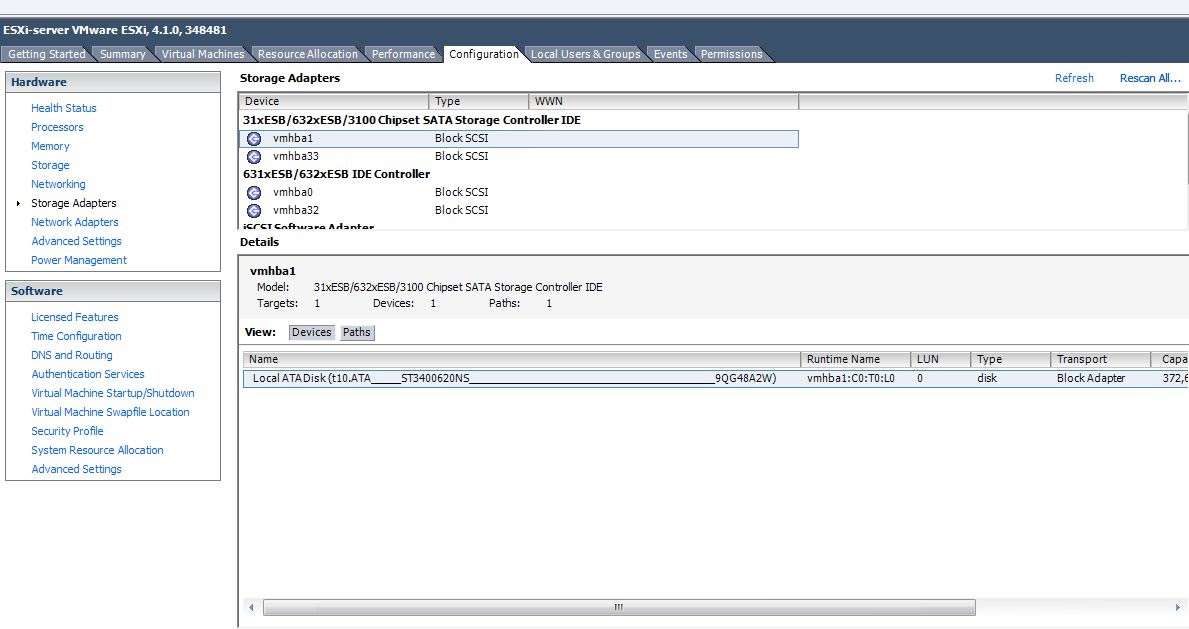
Task: Switch to the Events tab
Action: coord(670,54)
